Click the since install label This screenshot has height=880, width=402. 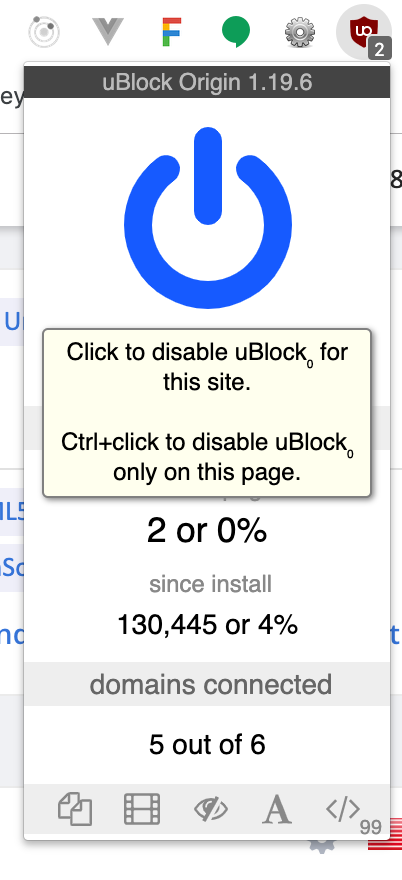point(211,584)
